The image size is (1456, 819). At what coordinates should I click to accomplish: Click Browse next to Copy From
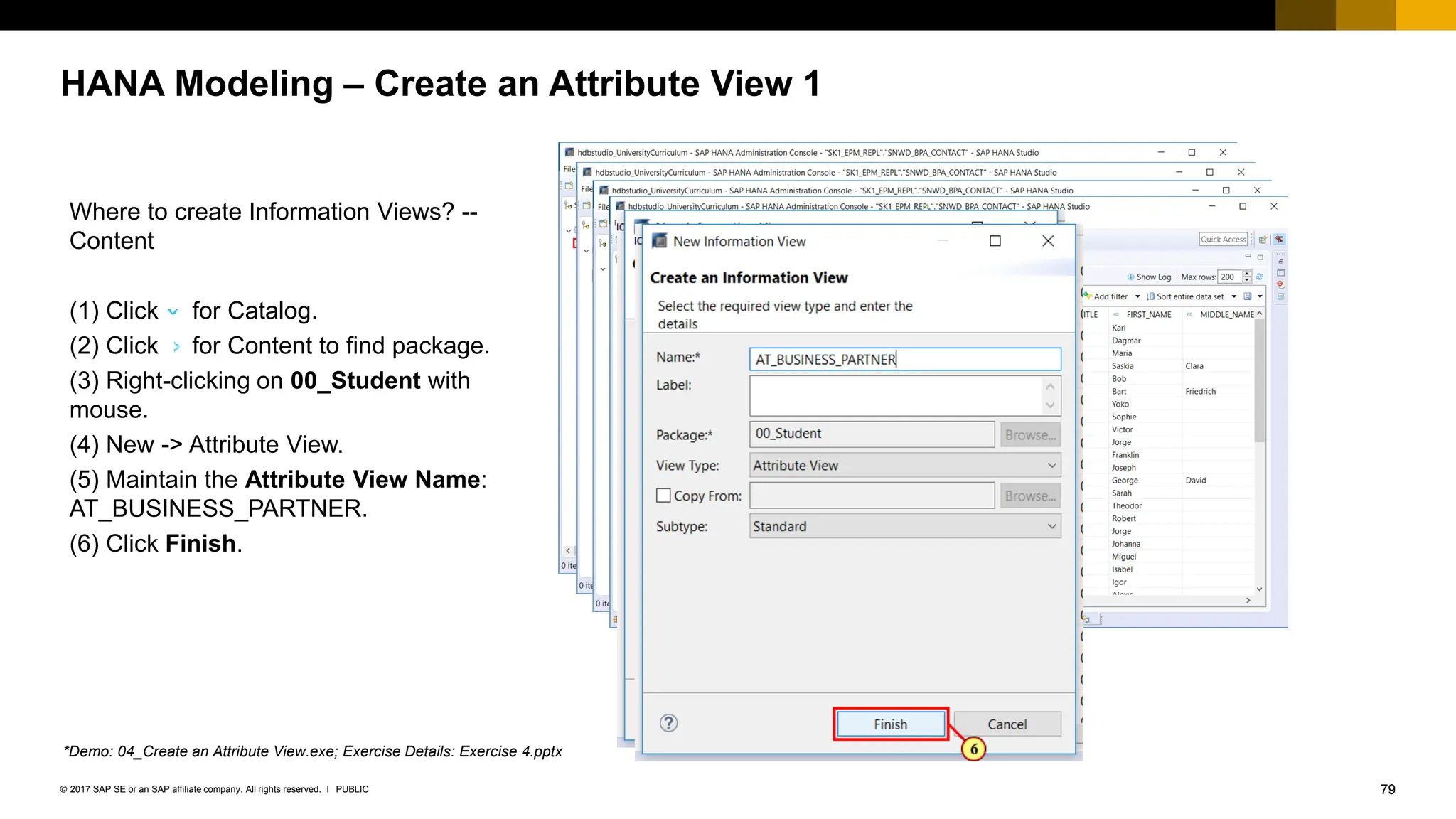pos(1030,496)
